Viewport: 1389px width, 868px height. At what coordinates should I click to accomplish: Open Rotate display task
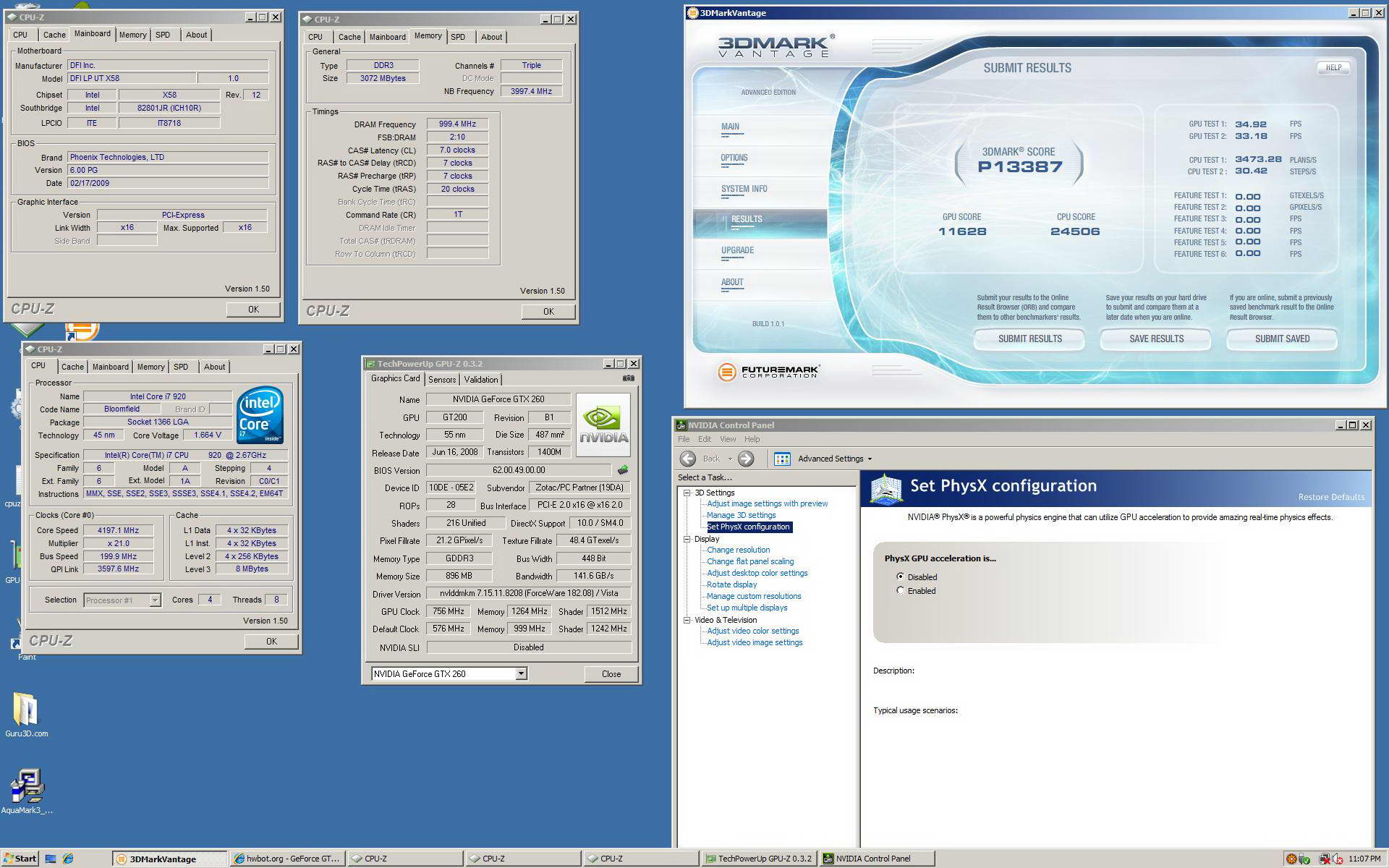click(x=731, y=584)
